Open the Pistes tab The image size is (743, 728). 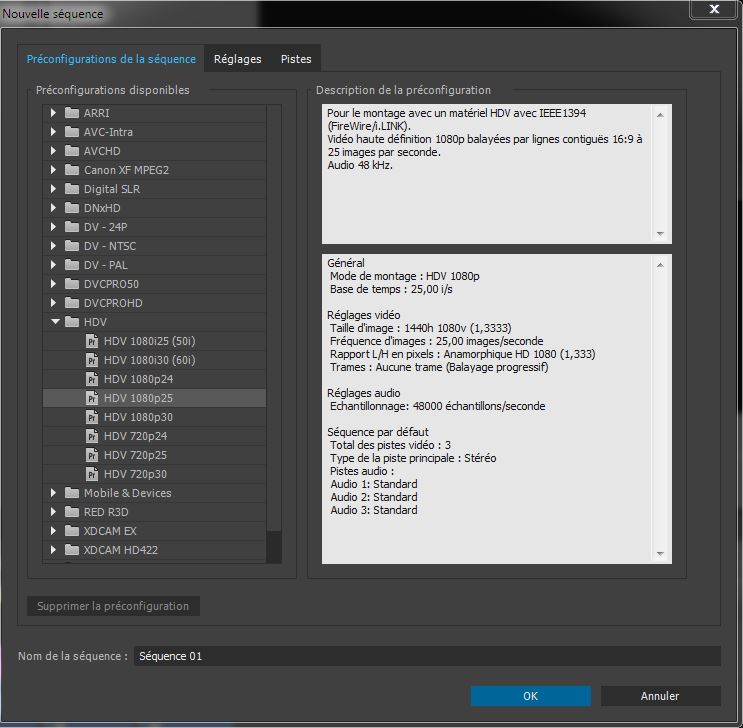(x=296, y=59)
